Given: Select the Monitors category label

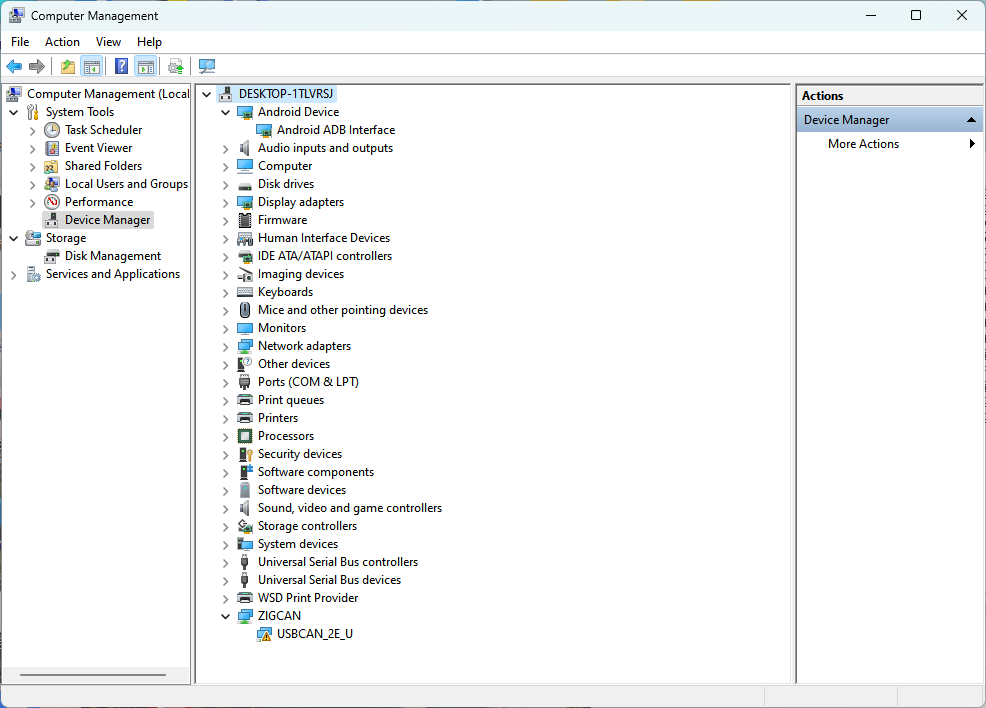Looking at the screenshot, I should [x=282, y=328].
